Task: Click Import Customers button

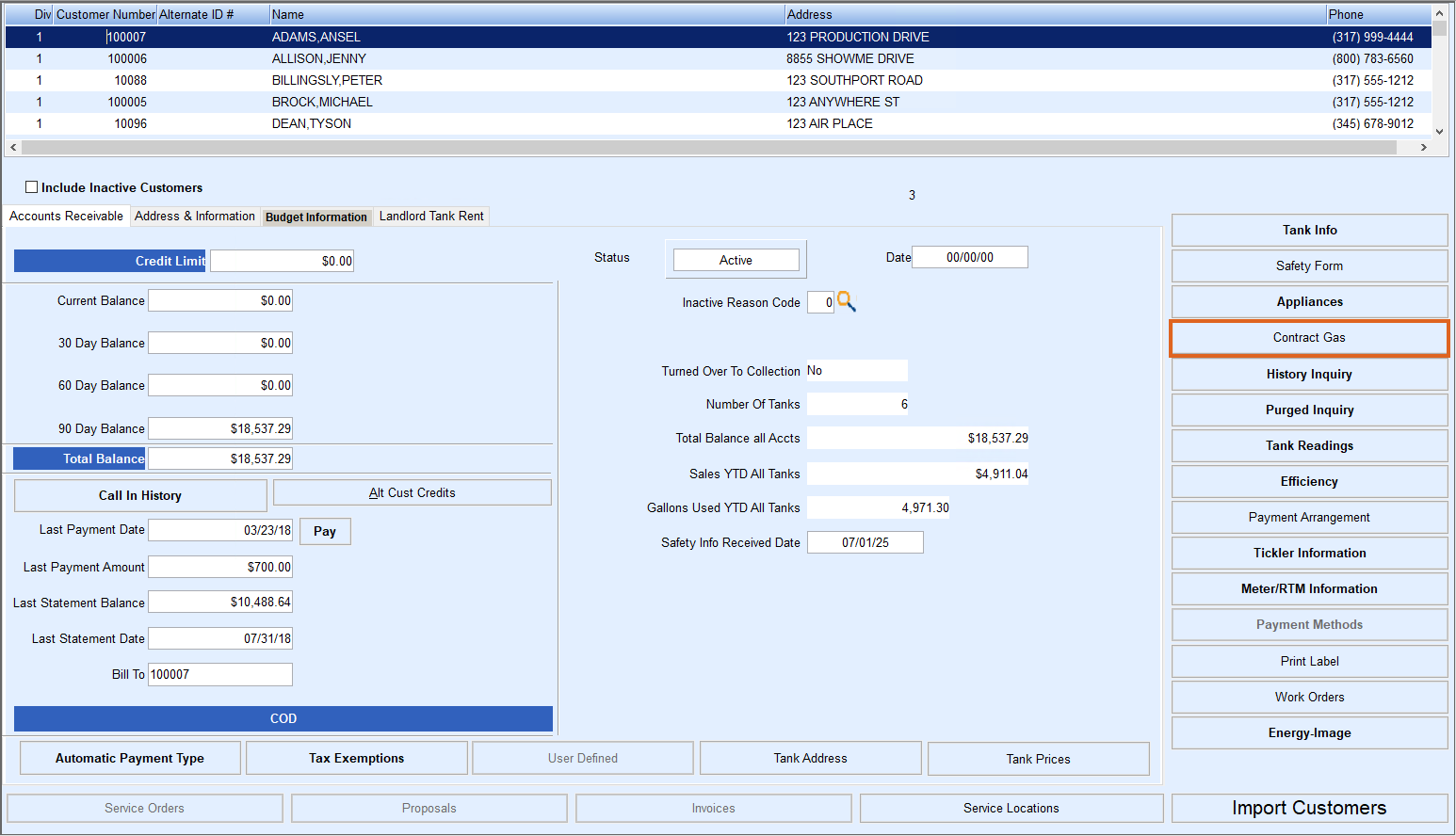Action: pyautogui.click(x=1308, y=809)
